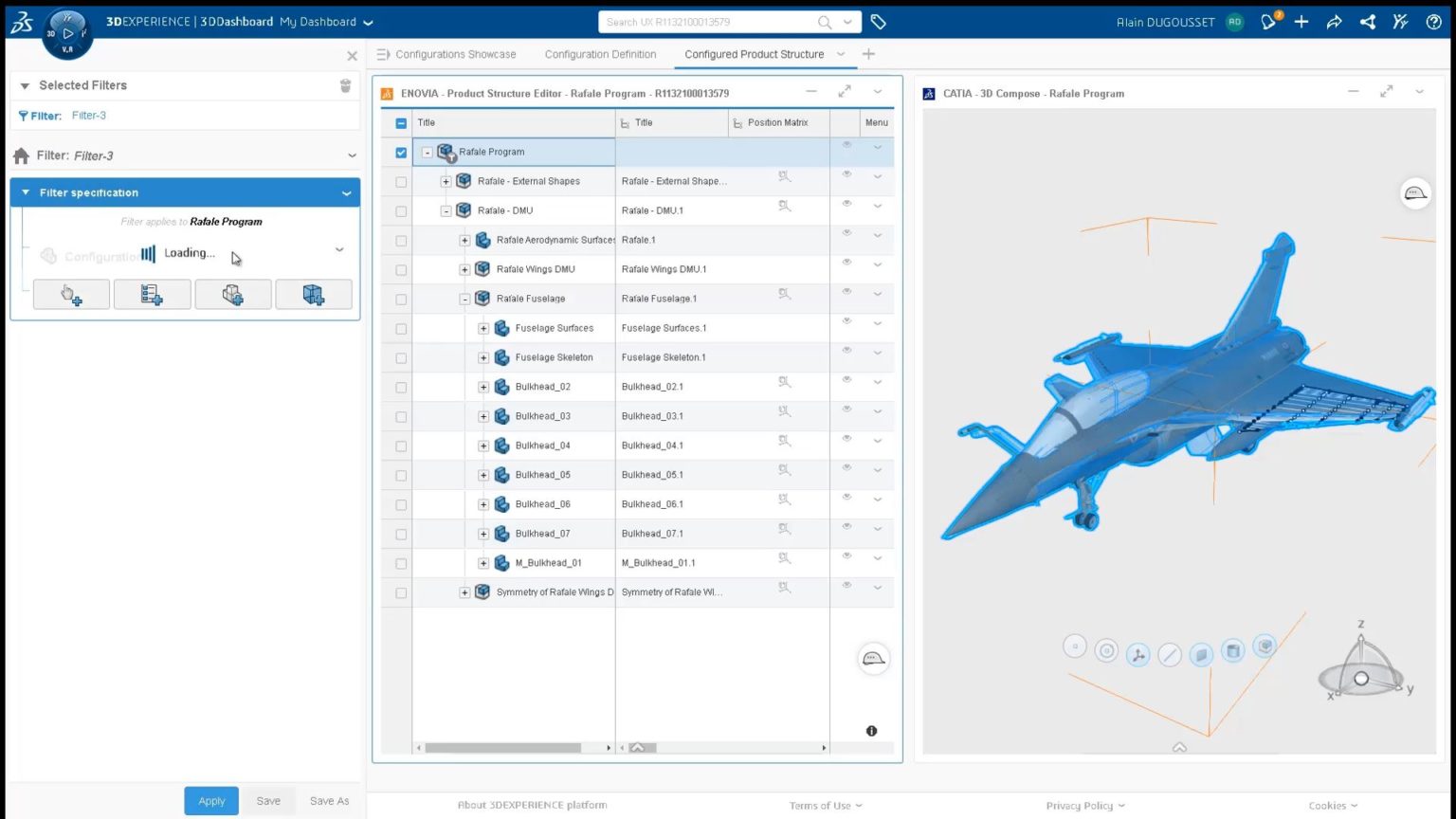This screenshot has width=1456, height=819.
Task: Open the menu chevron for Bulkhead_07 row
Action: [878, 529]
